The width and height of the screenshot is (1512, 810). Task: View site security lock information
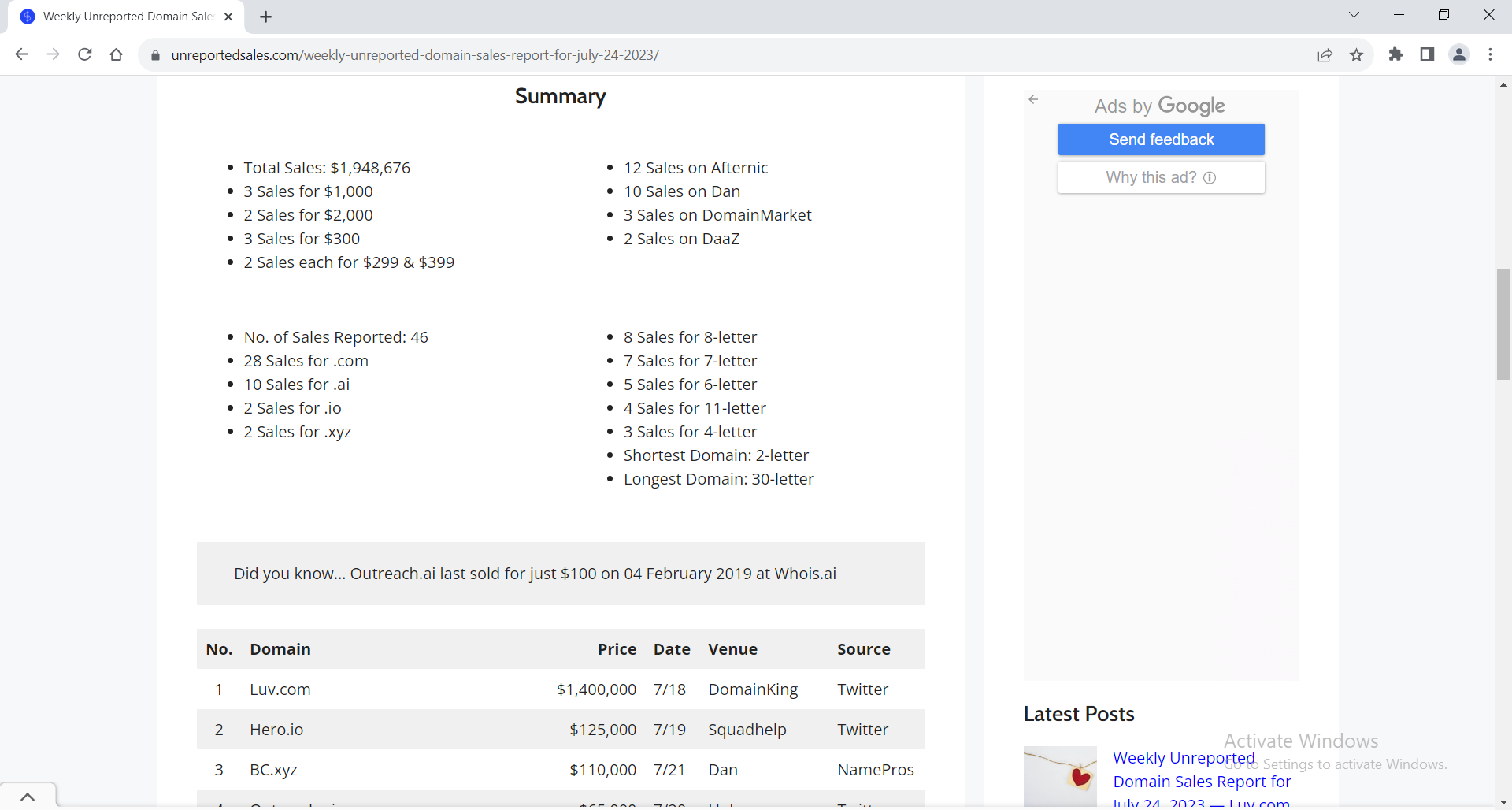point(155,55)
